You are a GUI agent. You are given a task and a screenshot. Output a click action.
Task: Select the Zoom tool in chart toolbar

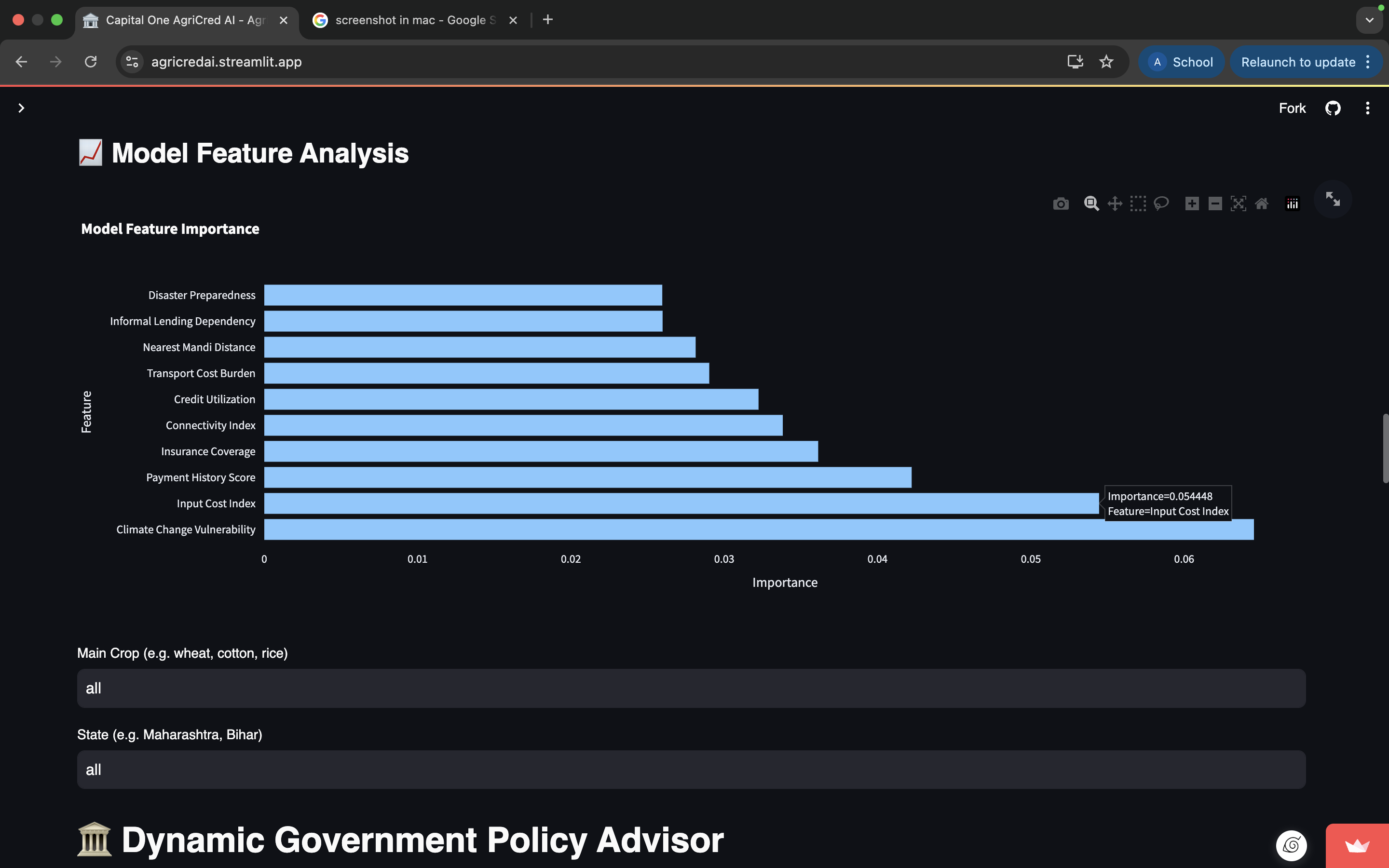click(1091, 204)
